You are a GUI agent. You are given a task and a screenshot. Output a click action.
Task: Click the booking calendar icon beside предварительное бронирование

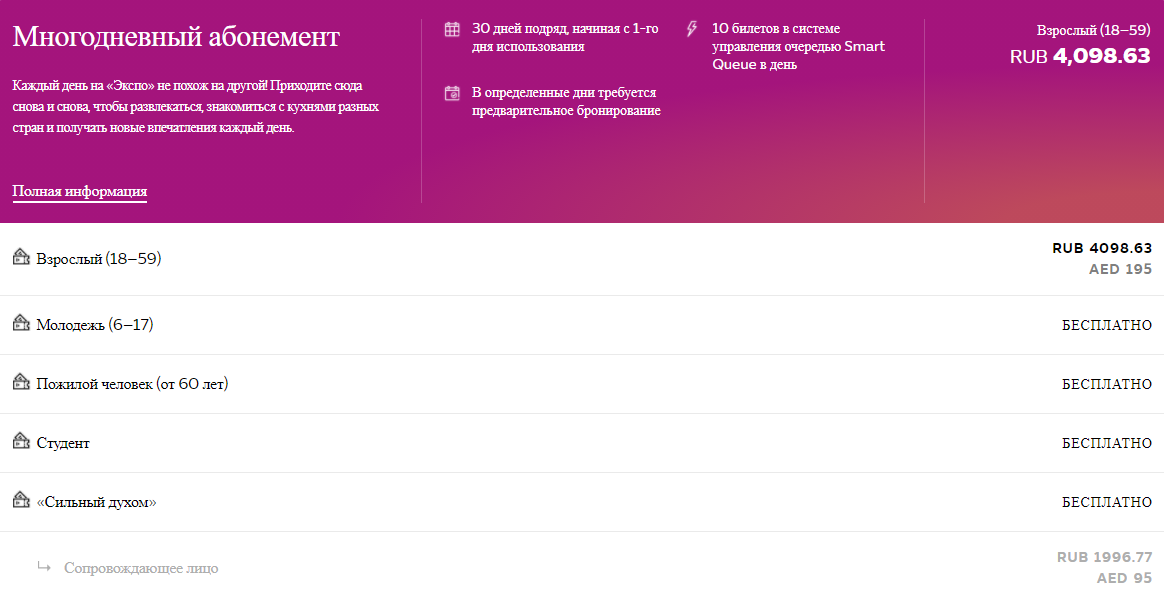pyautogui.click(x=452, y=93)
